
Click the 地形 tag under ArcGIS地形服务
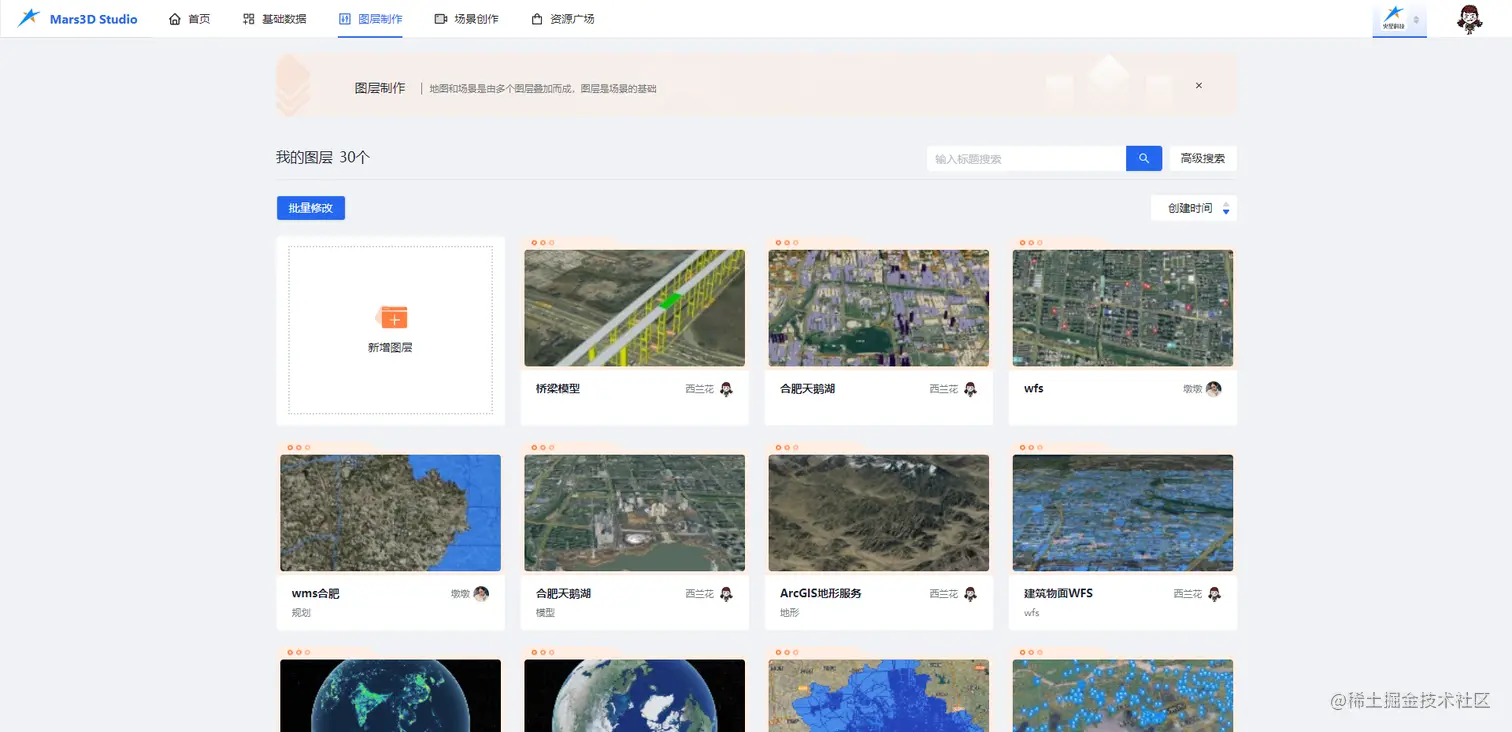(789, 612)
